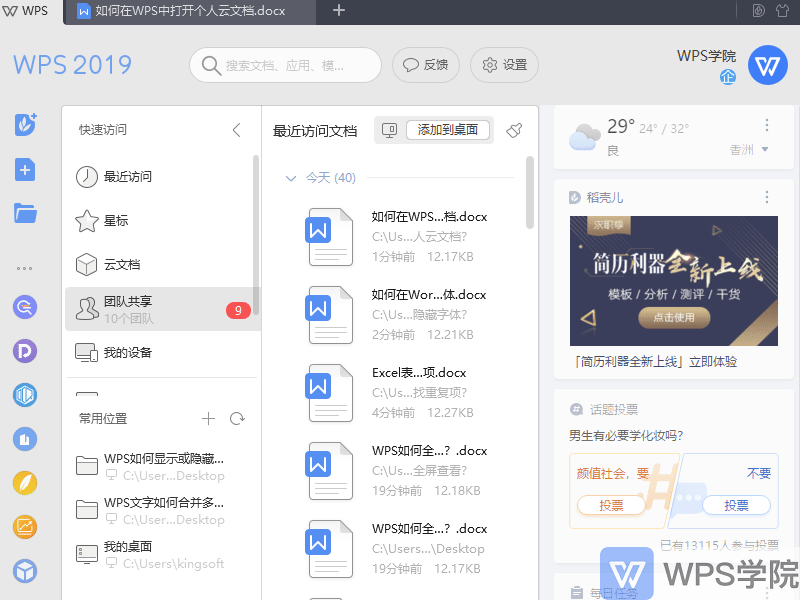800x600 pixels.
Task: Click the search box for documents
Action: coord(285,65)
